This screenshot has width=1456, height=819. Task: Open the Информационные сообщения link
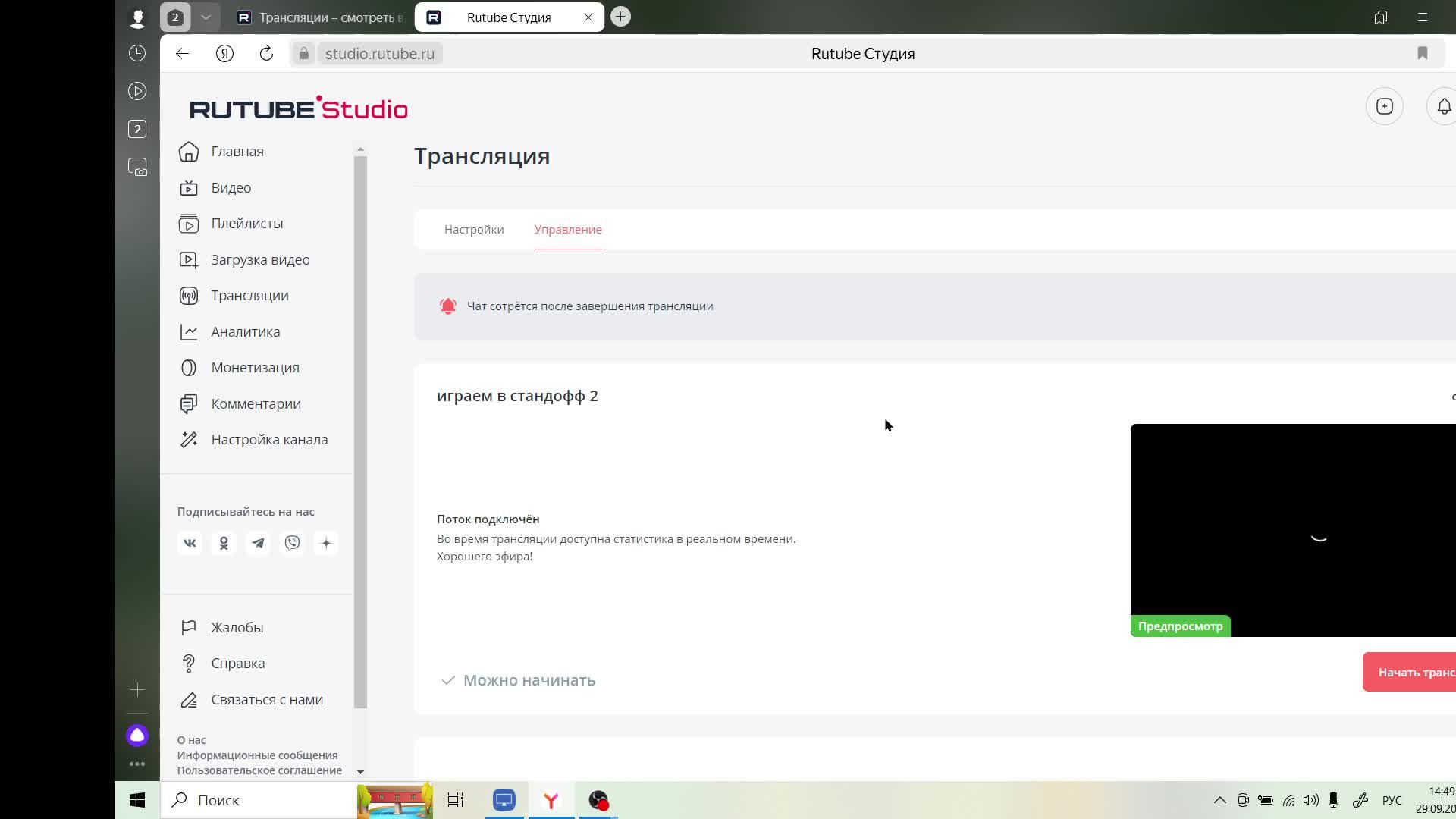click(257, 755)
